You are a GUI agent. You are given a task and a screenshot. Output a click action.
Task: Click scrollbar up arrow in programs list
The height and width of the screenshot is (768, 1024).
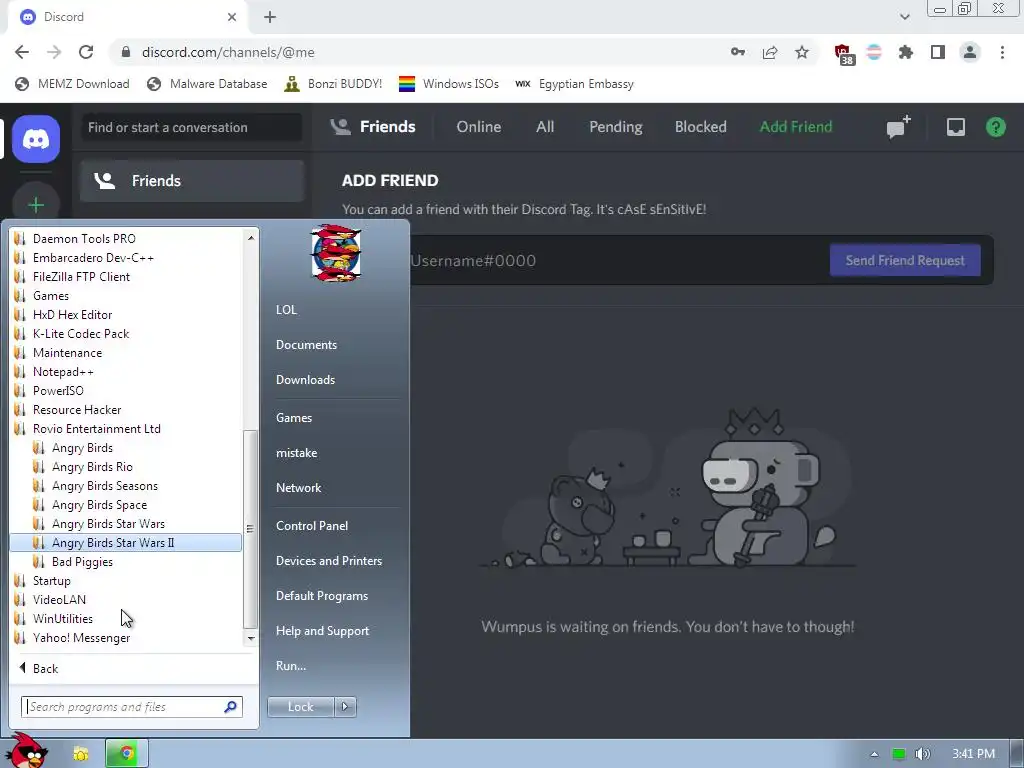251,238
